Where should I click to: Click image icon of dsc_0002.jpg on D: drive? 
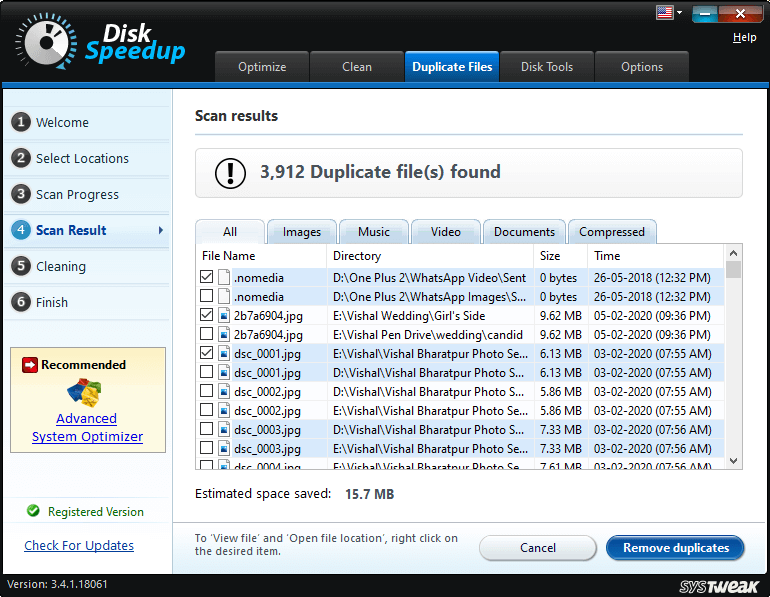[224, 391]
